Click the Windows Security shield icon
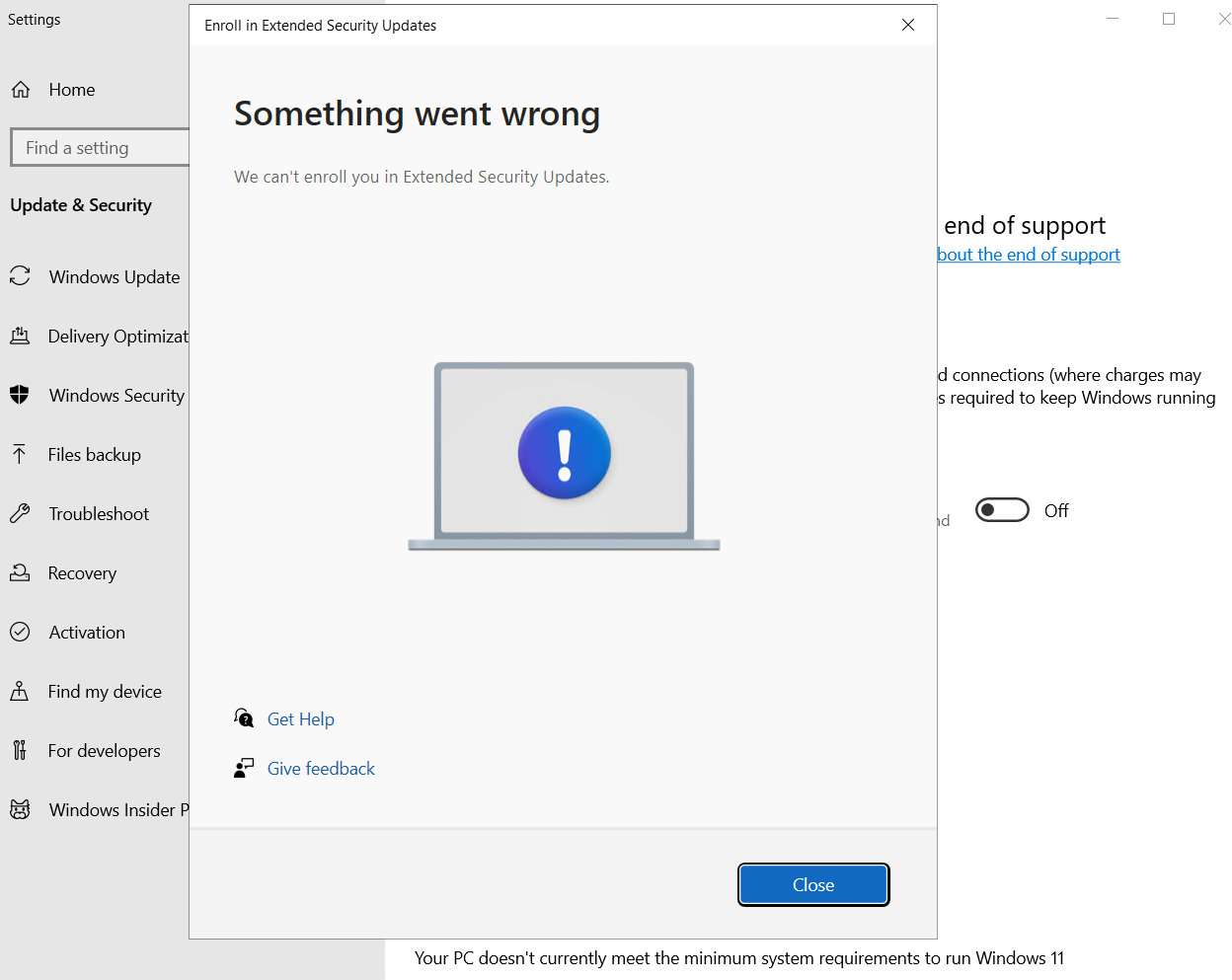Viewport: 1232px width, 980px height. click(x=20, y=395)
